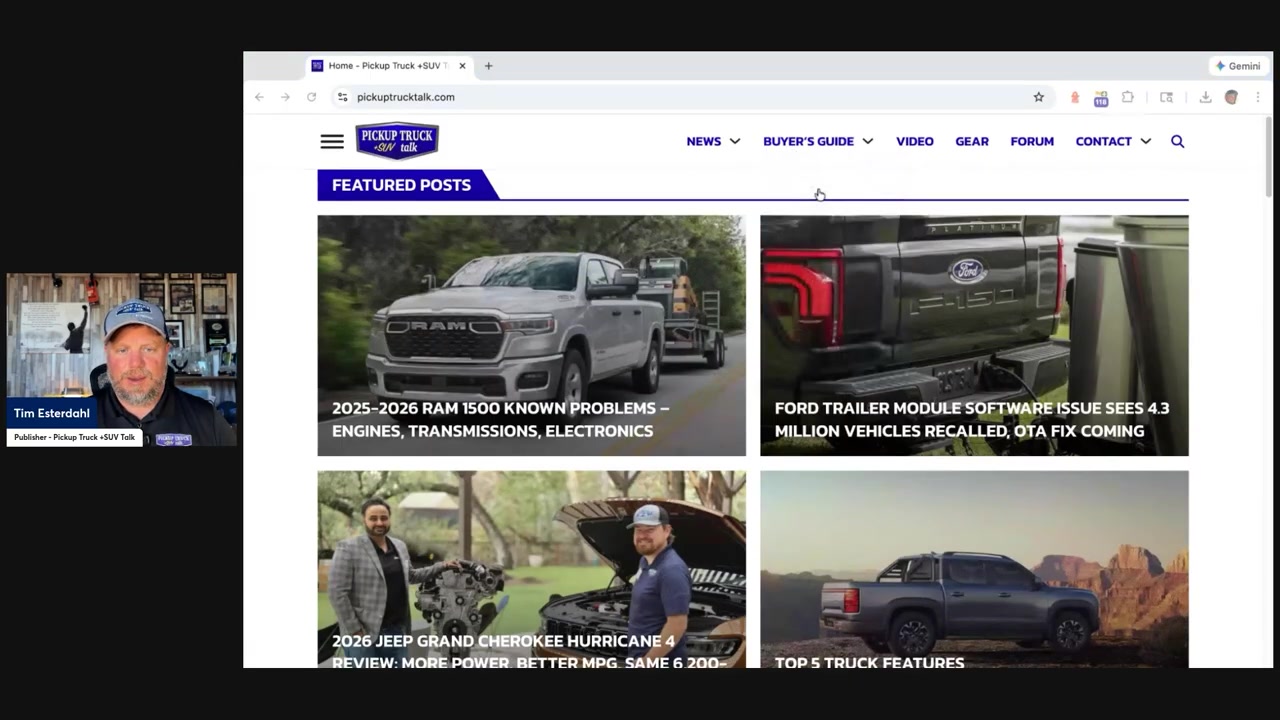Select the Home - Pickup Truck +SUV tab
The width and height of the screenshot is (1280, 720).
pyautogui.click(x=388, y=66)
